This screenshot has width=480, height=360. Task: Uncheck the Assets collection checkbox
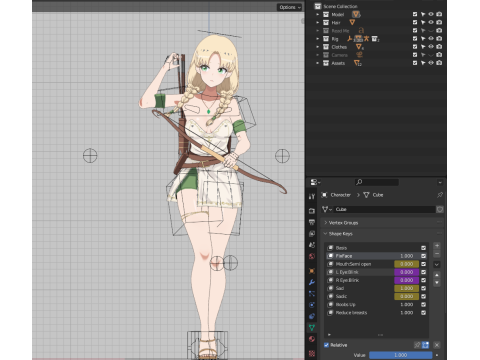click(x=415, y=63)
